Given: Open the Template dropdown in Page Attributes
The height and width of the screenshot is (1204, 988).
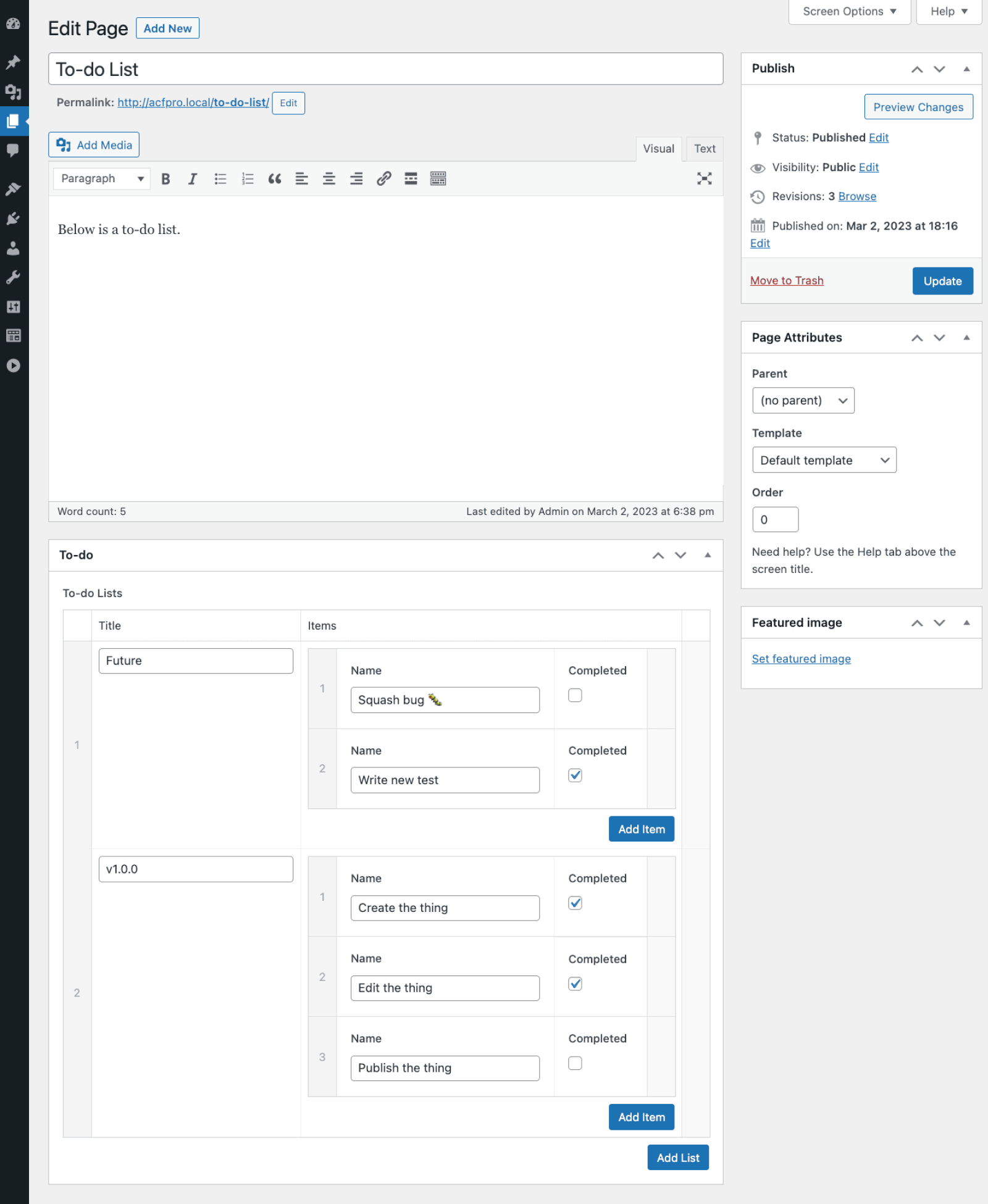Looking at the screenshot, I should [x=824, y=460].
